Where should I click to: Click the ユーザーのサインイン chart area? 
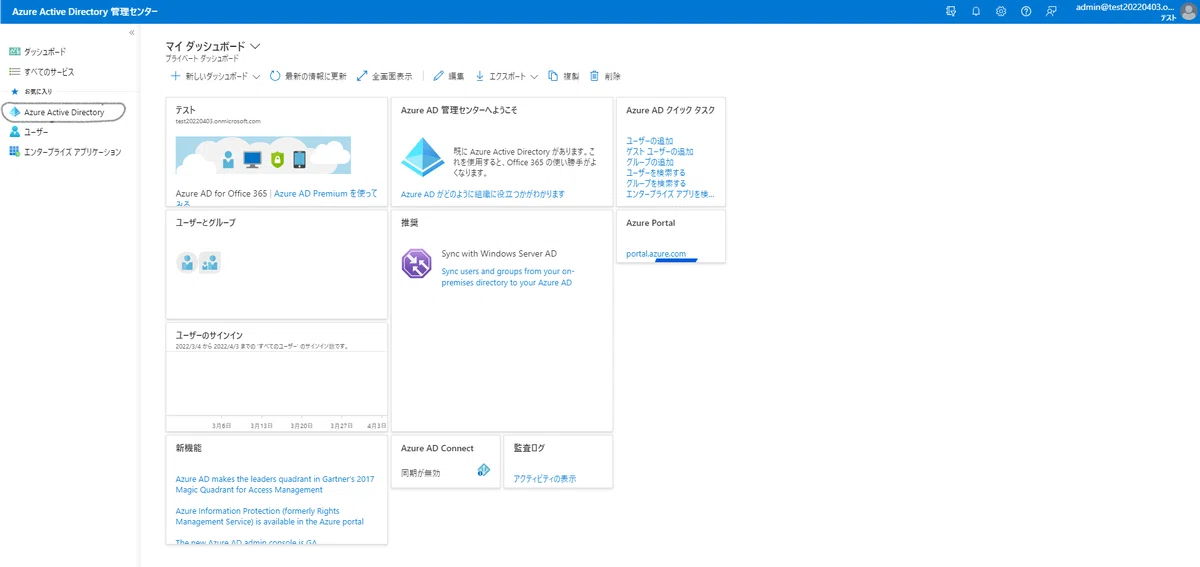276,385
